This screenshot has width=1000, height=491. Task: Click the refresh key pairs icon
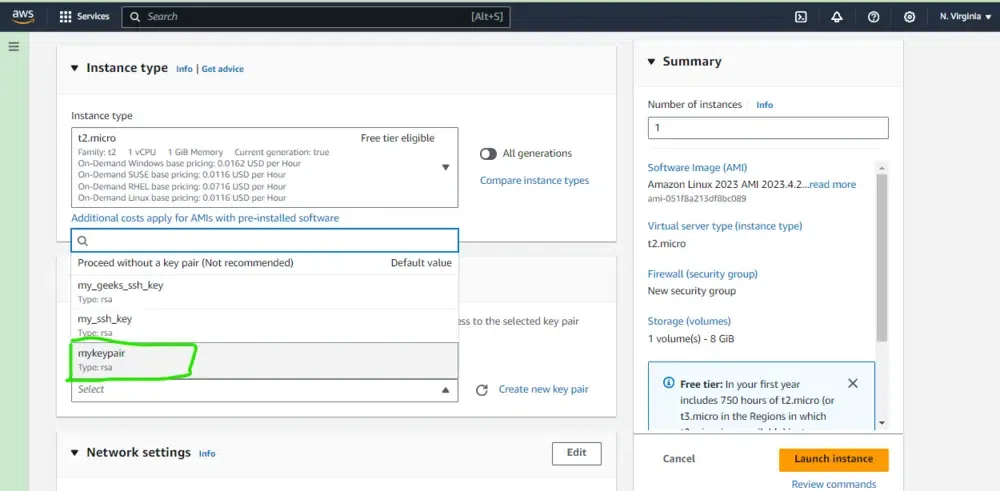[x=482, y=390]
